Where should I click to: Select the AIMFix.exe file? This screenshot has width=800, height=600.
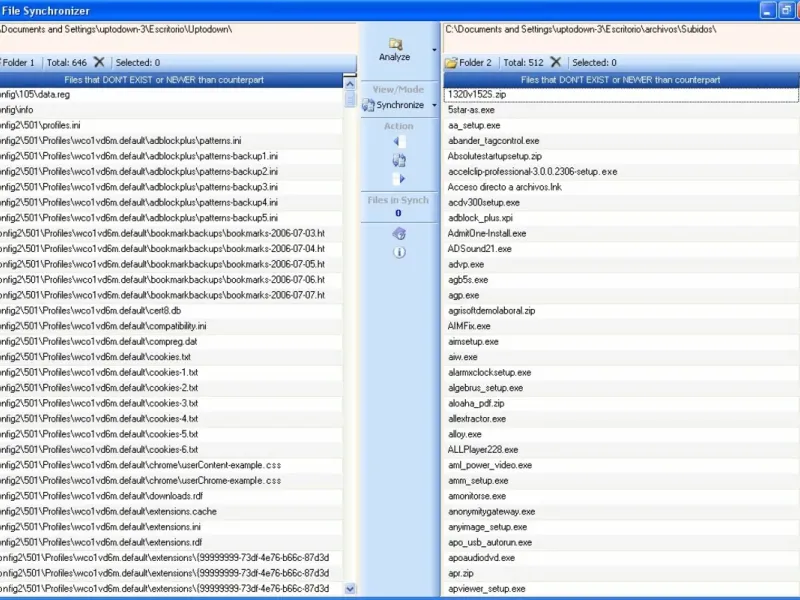[621, 326]
